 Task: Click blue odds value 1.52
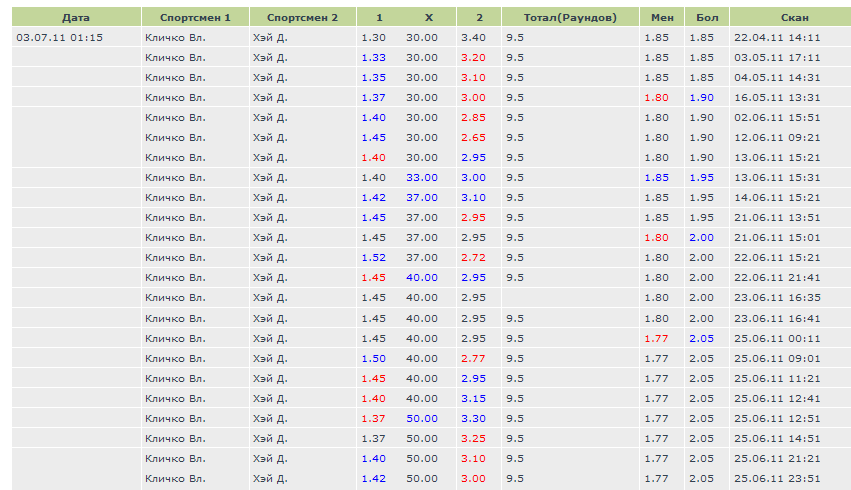(373, 258)
